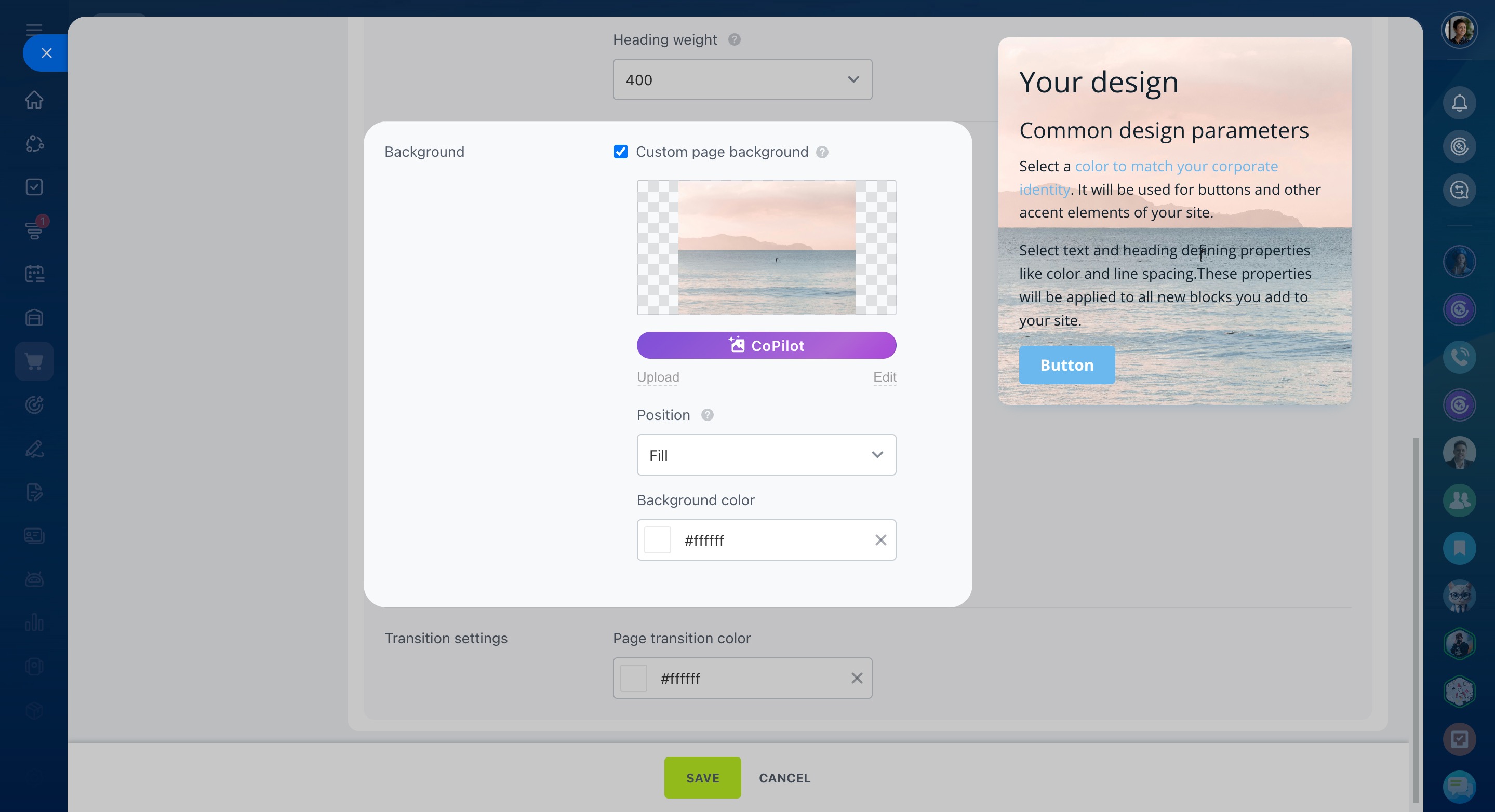Open the calendar icon in left sidebar
The image size is (1495, 812).
pos(34,274)
